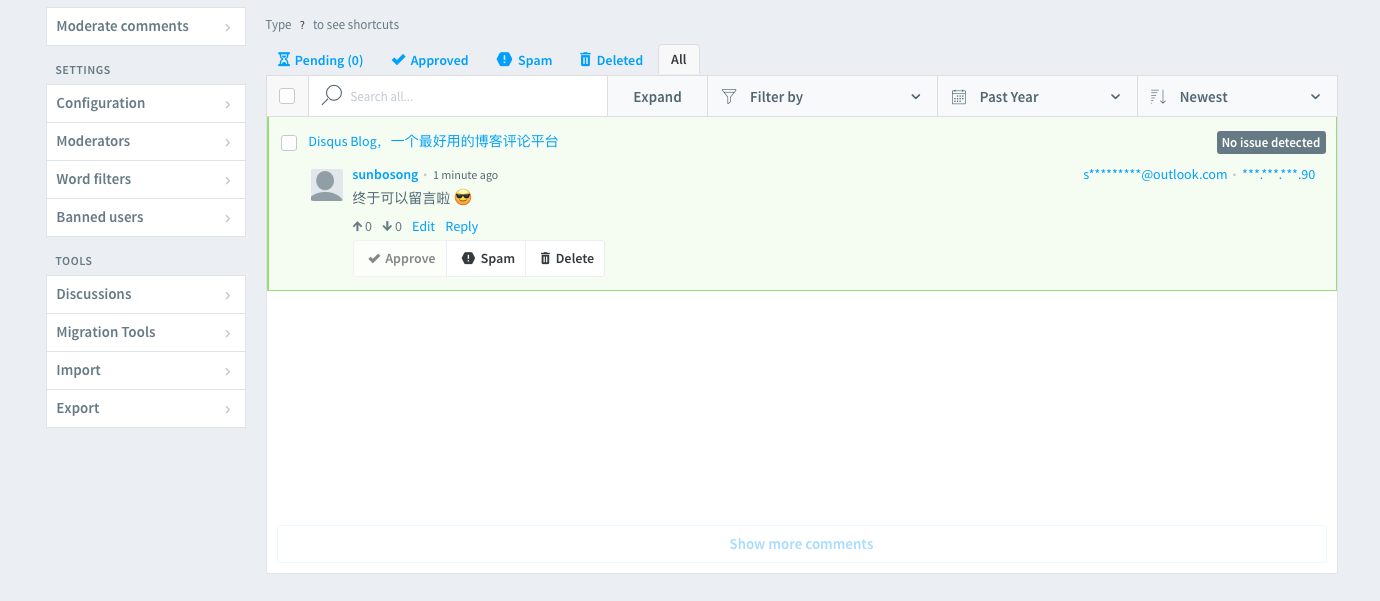The image size is (1380, 601).
Task: Click the sunbosong user avatar
Action: point(327,185)
